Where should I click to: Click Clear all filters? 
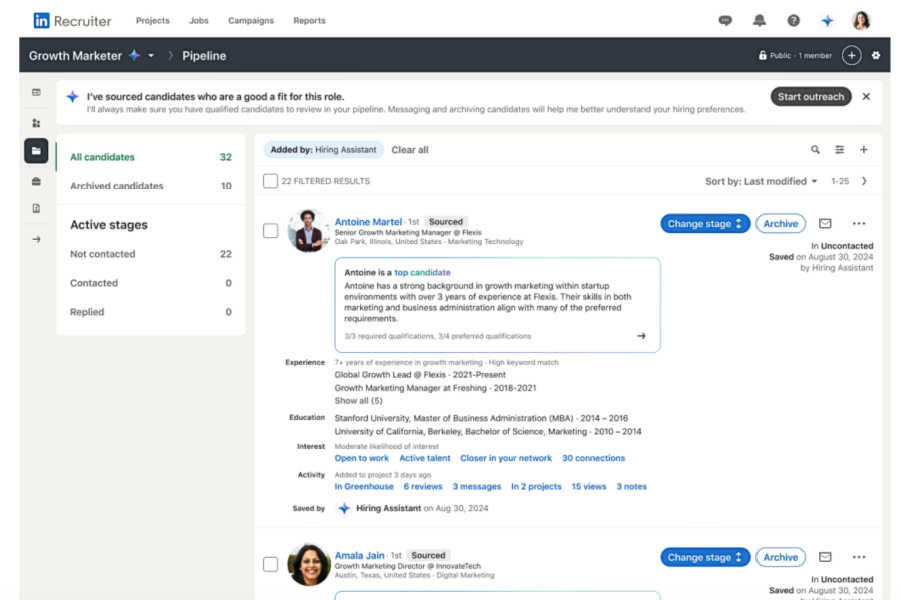410,150
